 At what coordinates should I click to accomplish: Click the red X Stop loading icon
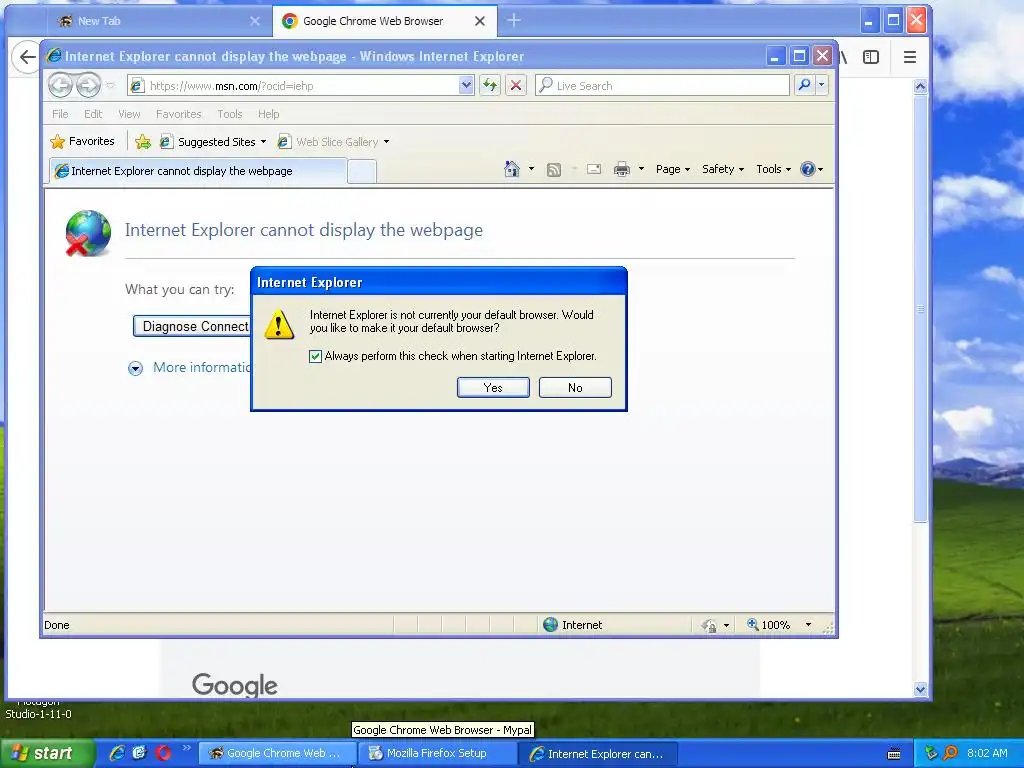(x=516, y=85)
